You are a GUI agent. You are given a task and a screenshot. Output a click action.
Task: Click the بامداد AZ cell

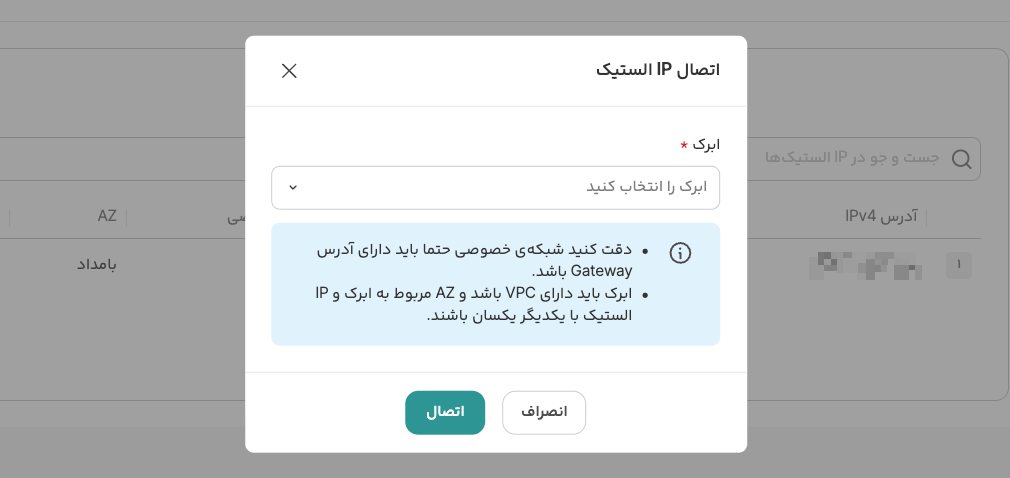[97, 265]
